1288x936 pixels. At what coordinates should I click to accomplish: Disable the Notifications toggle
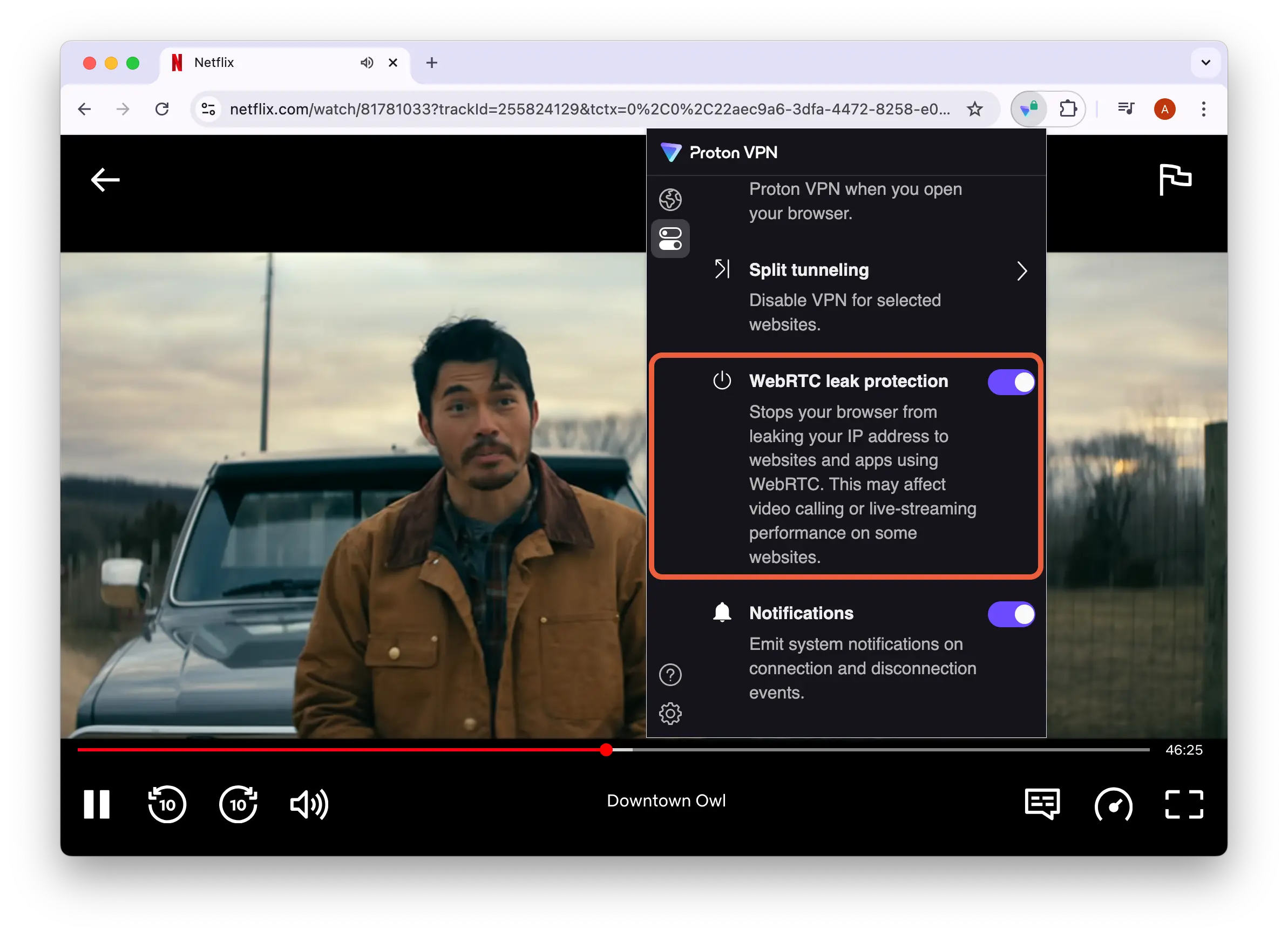(1011, 614)
